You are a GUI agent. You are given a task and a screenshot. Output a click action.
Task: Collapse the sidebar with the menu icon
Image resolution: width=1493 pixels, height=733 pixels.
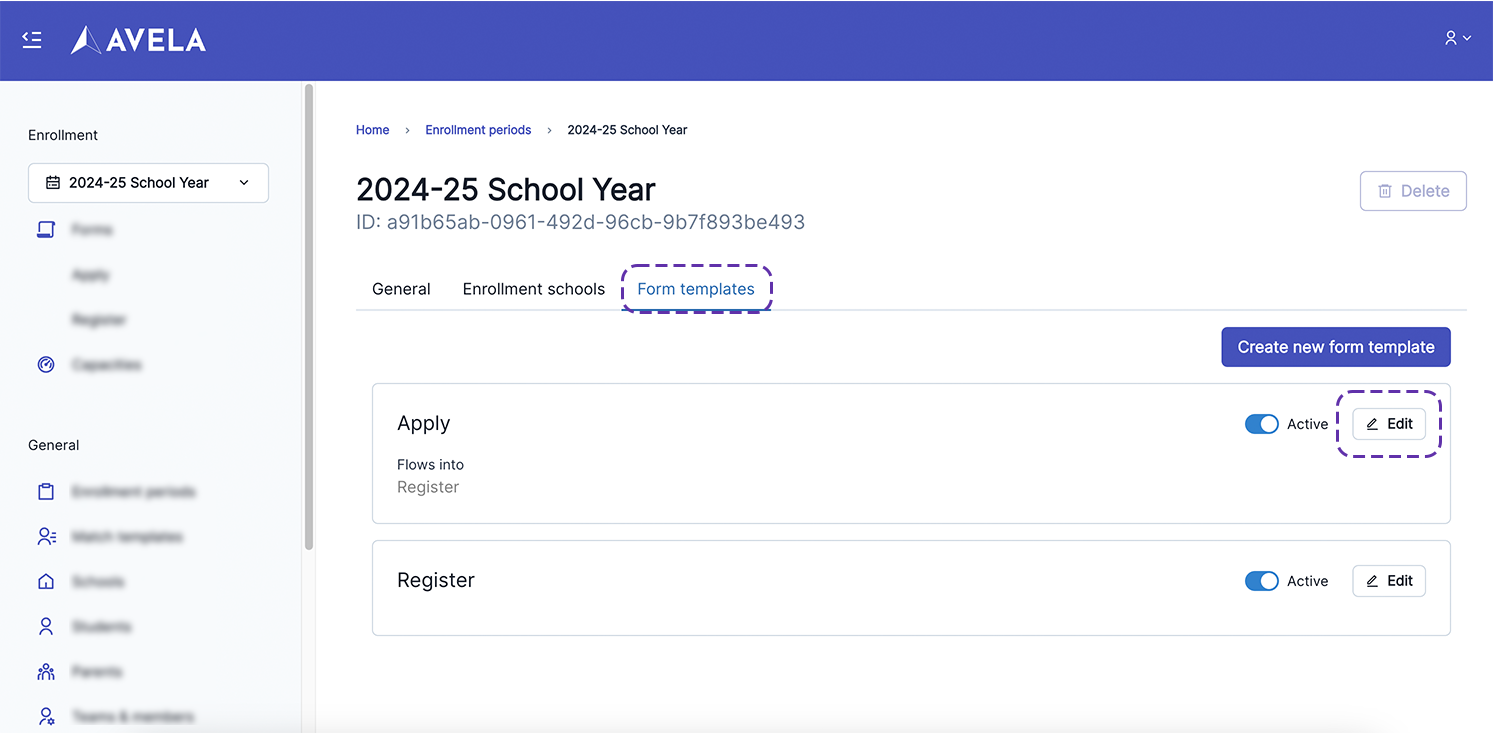point(32,40)
